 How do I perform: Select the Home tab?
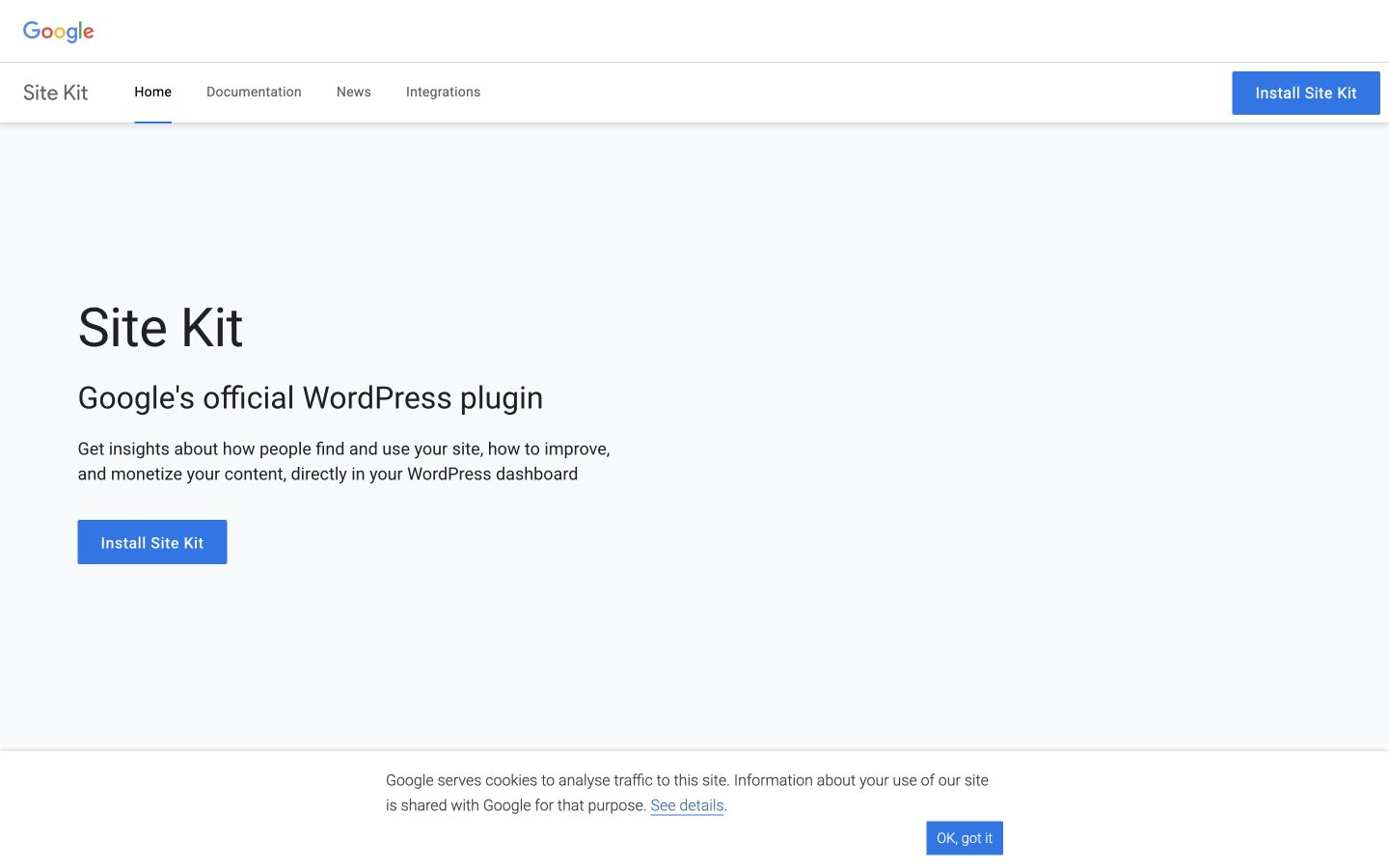[x=152, y=92]
